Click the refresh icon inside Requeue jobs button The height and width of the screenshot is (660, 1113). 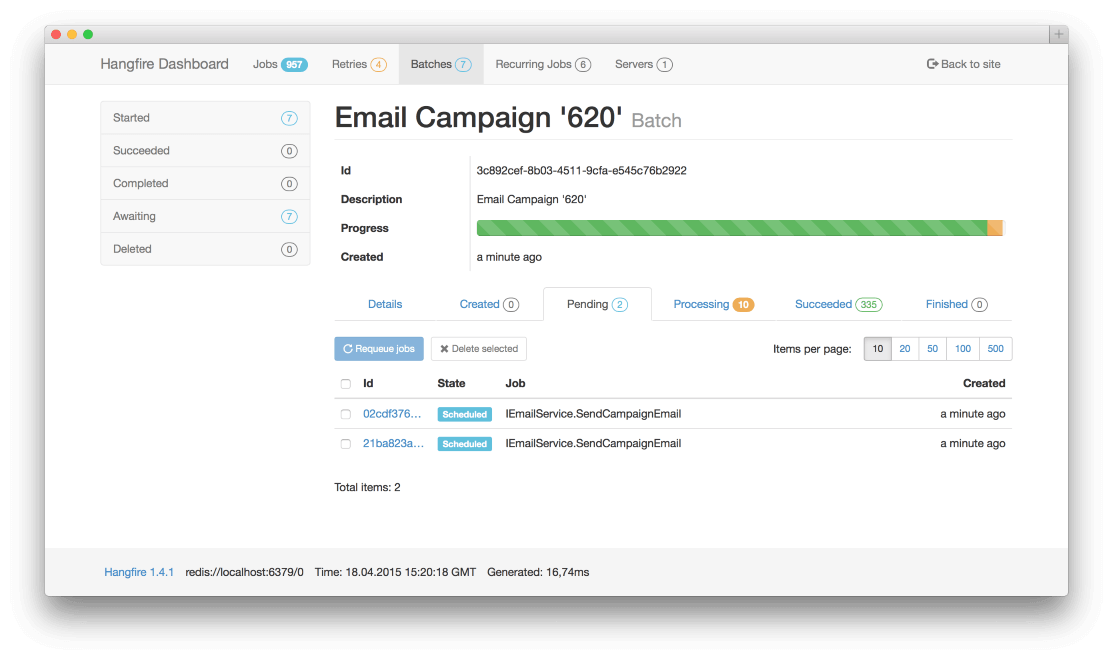tap(347, 348)
